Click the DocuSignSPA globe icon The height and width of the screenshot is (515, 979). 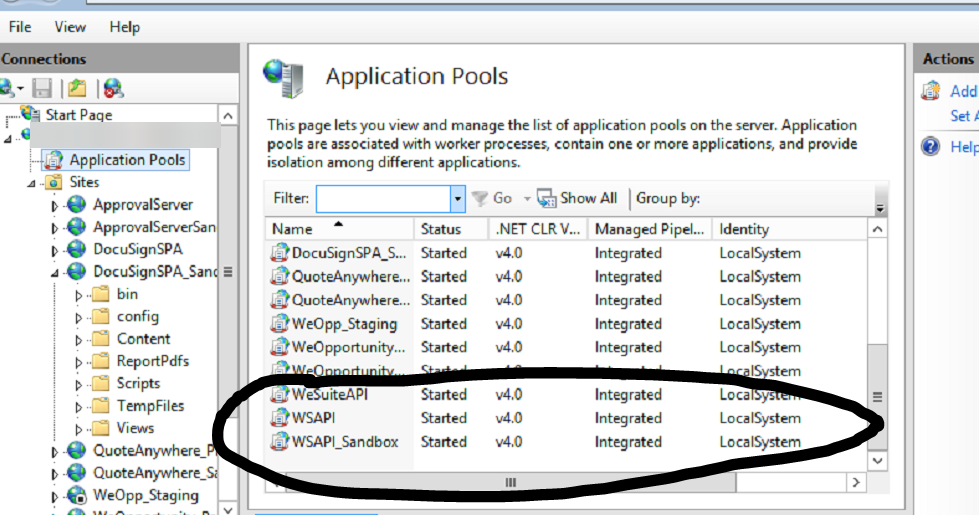click(x=77, y=249)
